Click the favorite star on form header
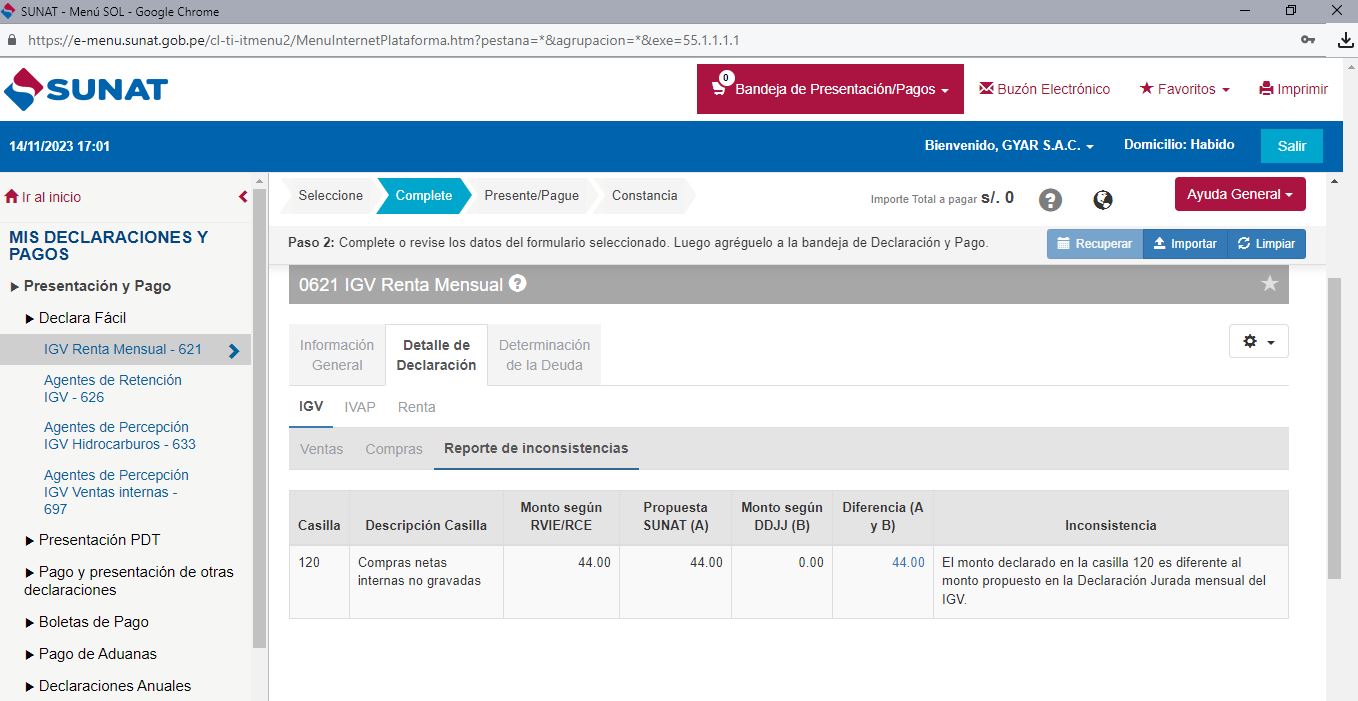This screenshot has height=701, width=1358. (x=1269, y=284)
